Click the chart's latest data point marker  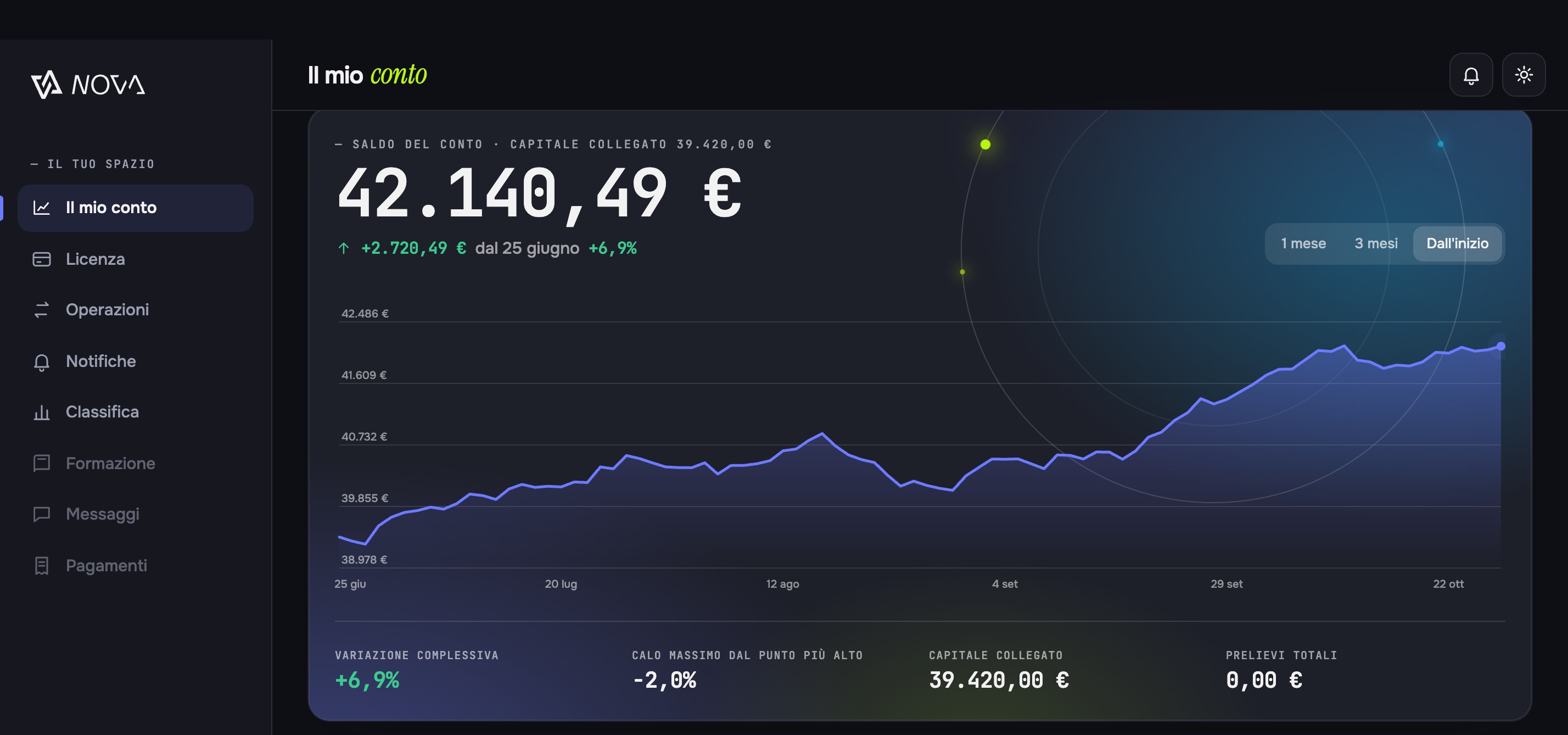(x=1500, y=346)
